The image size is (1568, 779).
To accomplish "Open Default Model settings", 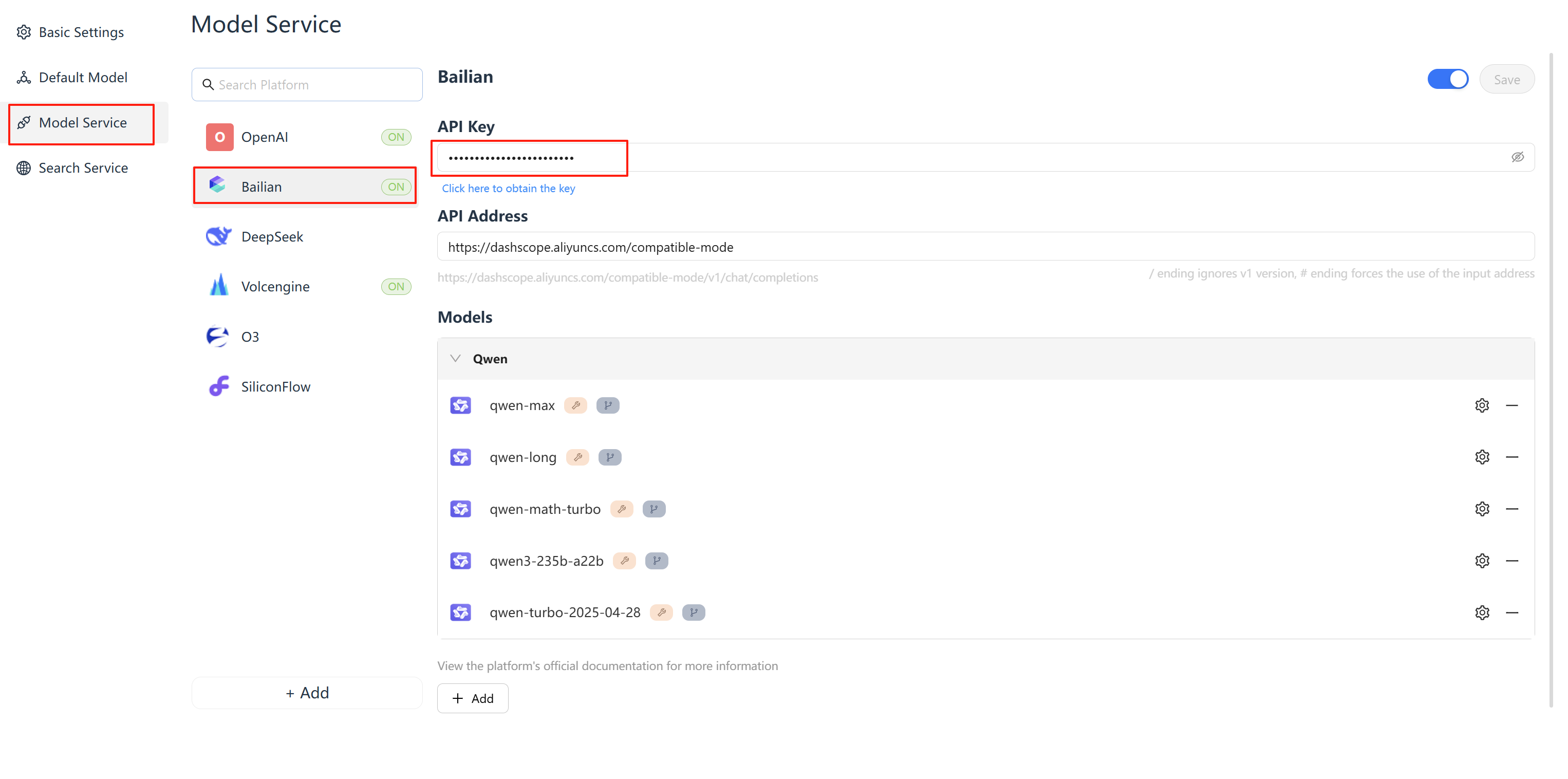I will pyautogui.click(x=72, y=77).
